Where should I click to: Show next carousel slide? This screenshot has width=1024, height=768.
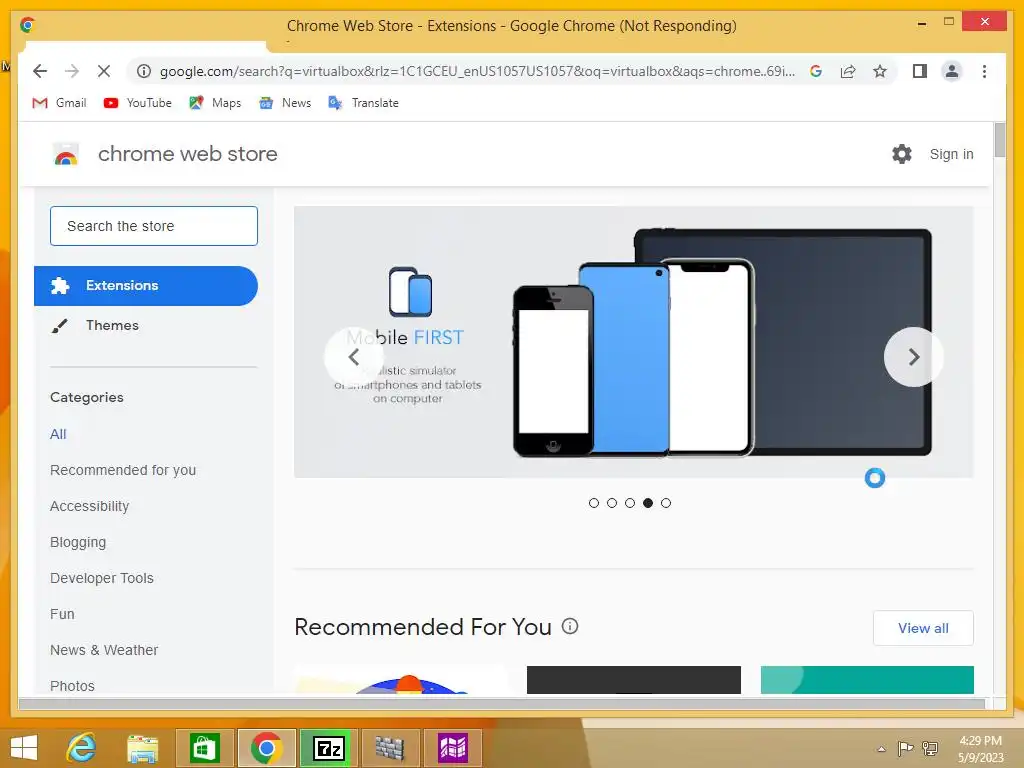point(914,357)
